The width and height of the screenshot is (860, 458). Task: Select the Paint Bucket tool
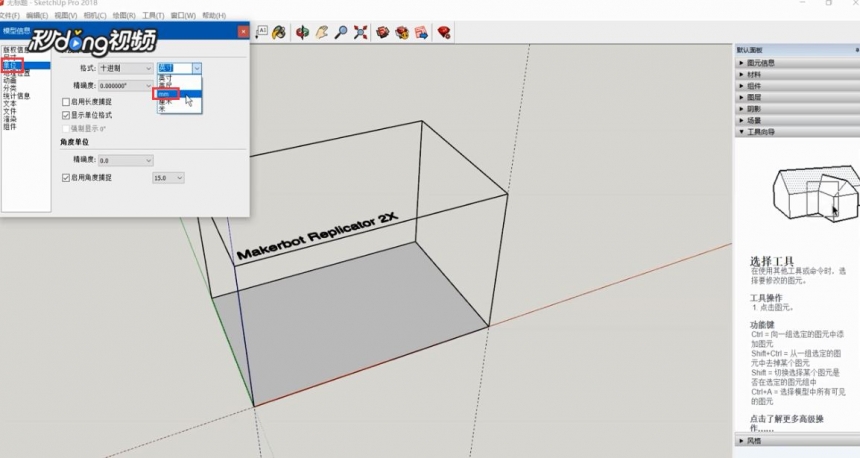(x=279, y=32)
